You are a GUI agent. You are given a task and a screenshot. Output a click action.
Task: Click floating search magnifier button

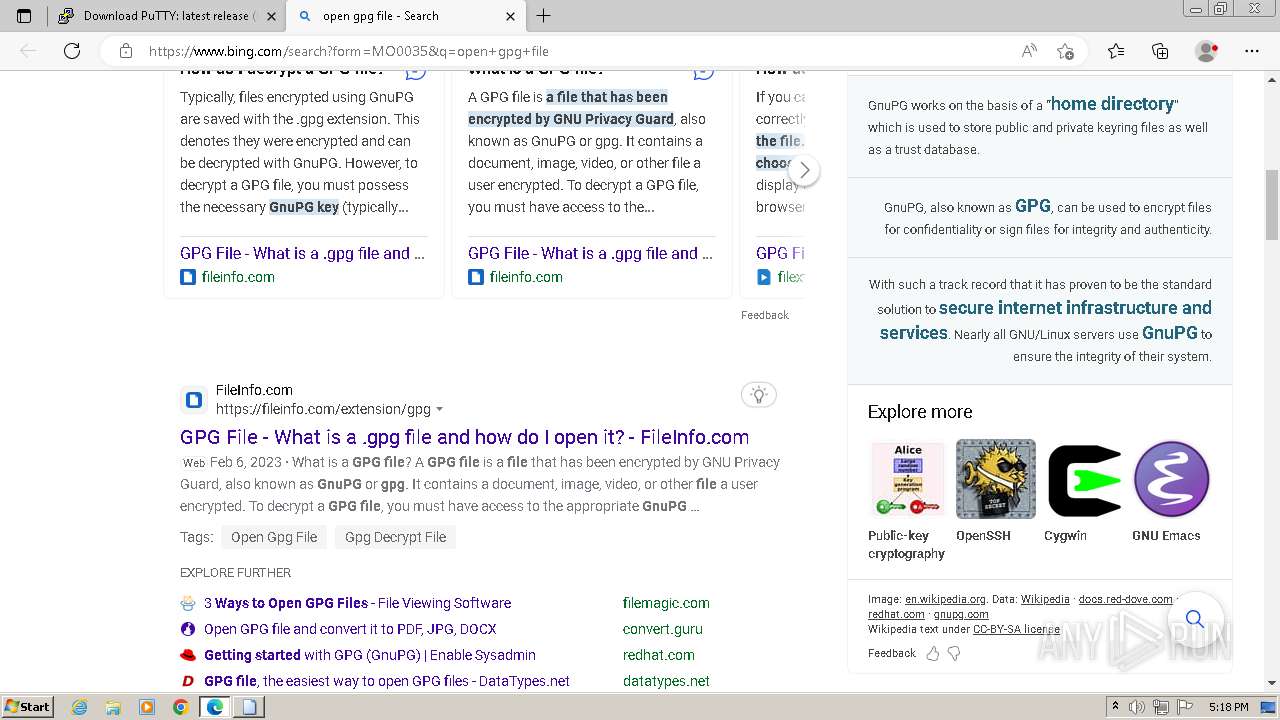pos(1194,618)
